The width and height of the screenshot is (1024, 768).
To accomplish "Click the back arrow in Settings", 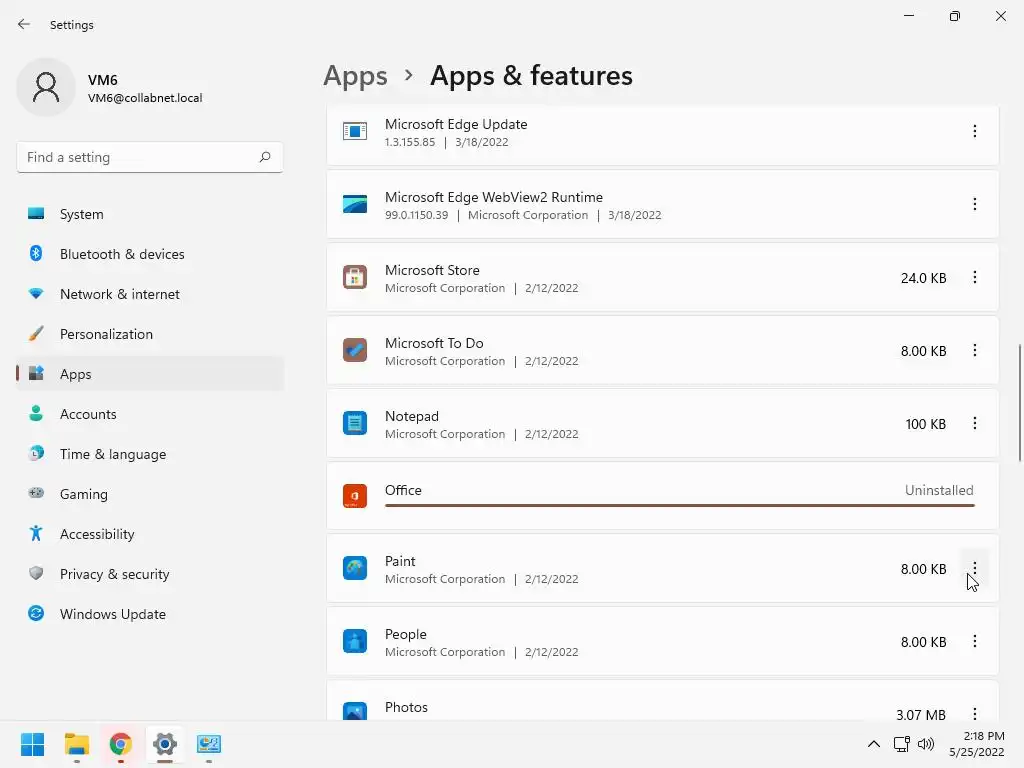I will click(24, 24).
